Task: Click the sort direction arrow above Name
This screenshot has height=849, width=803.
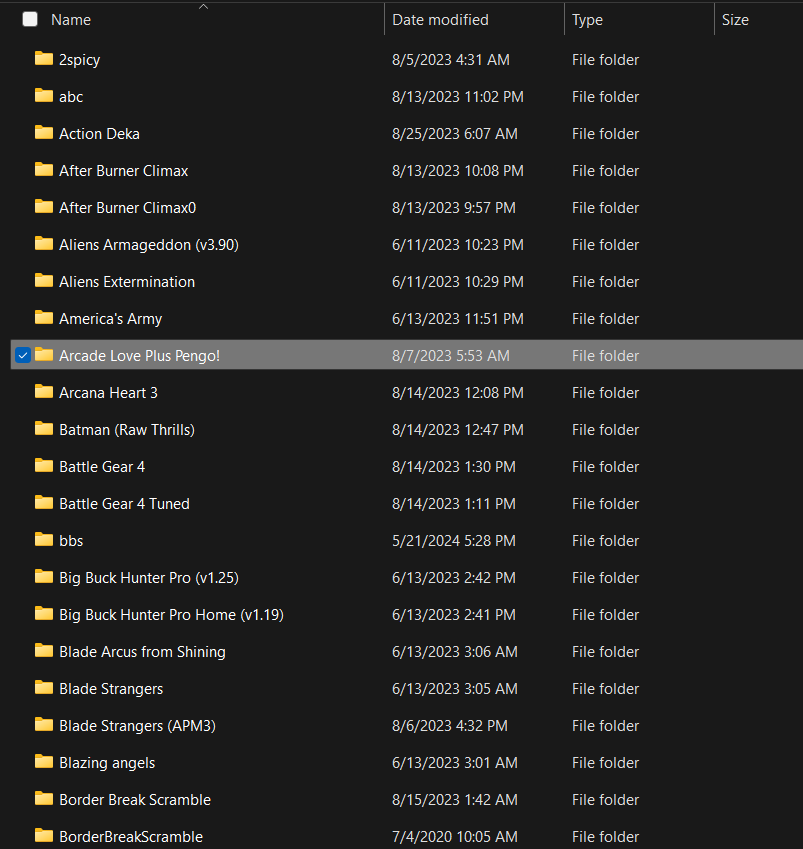Action: [204, 6]
